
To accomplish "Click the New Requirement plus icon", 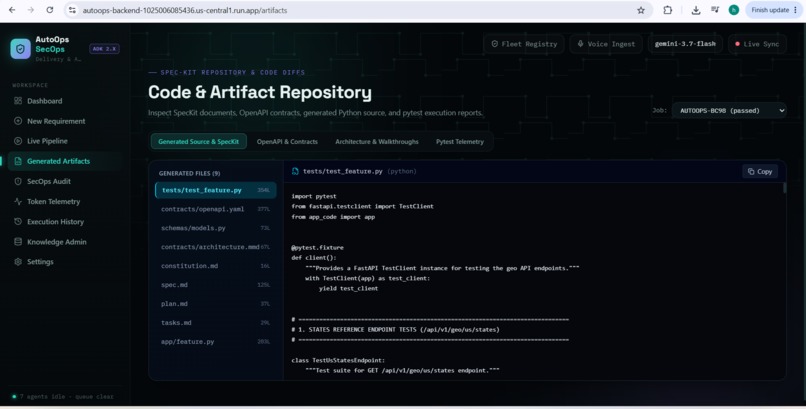I will [x=18, y=121].
